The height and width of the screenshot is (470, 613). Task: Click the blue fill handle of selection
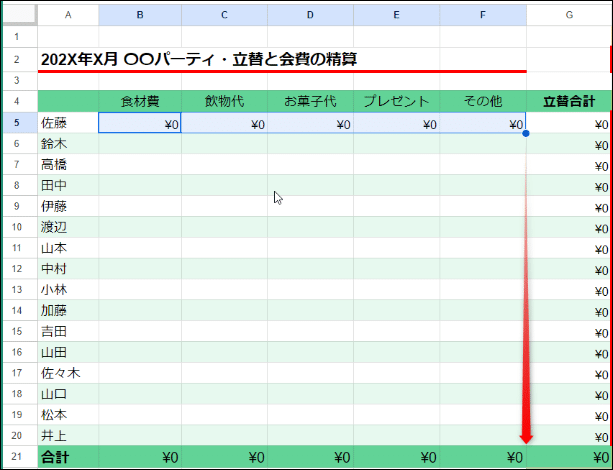[526, 133]
